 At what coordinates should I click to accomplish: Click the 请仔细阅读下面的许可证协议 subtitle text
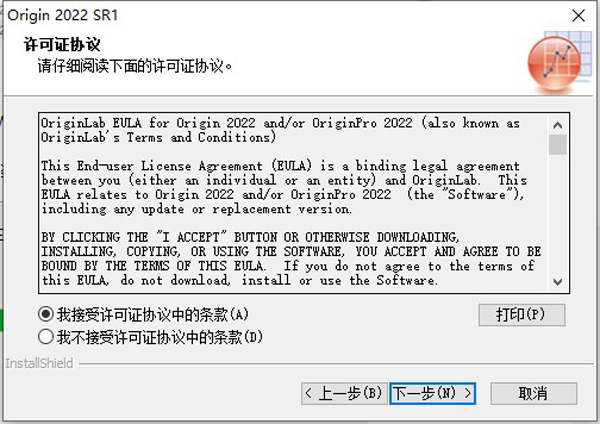(x=135, y=66)
